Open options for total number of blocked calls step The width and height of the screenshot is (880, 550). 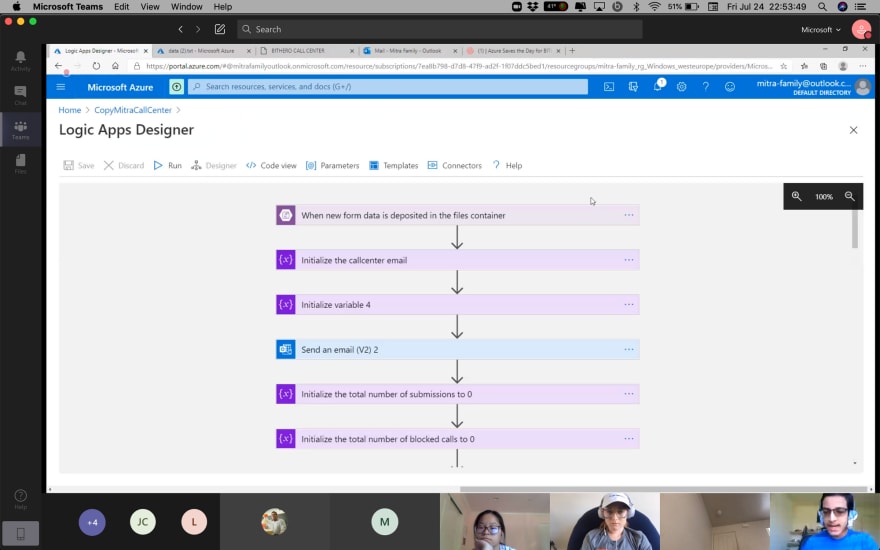point(629,439)
